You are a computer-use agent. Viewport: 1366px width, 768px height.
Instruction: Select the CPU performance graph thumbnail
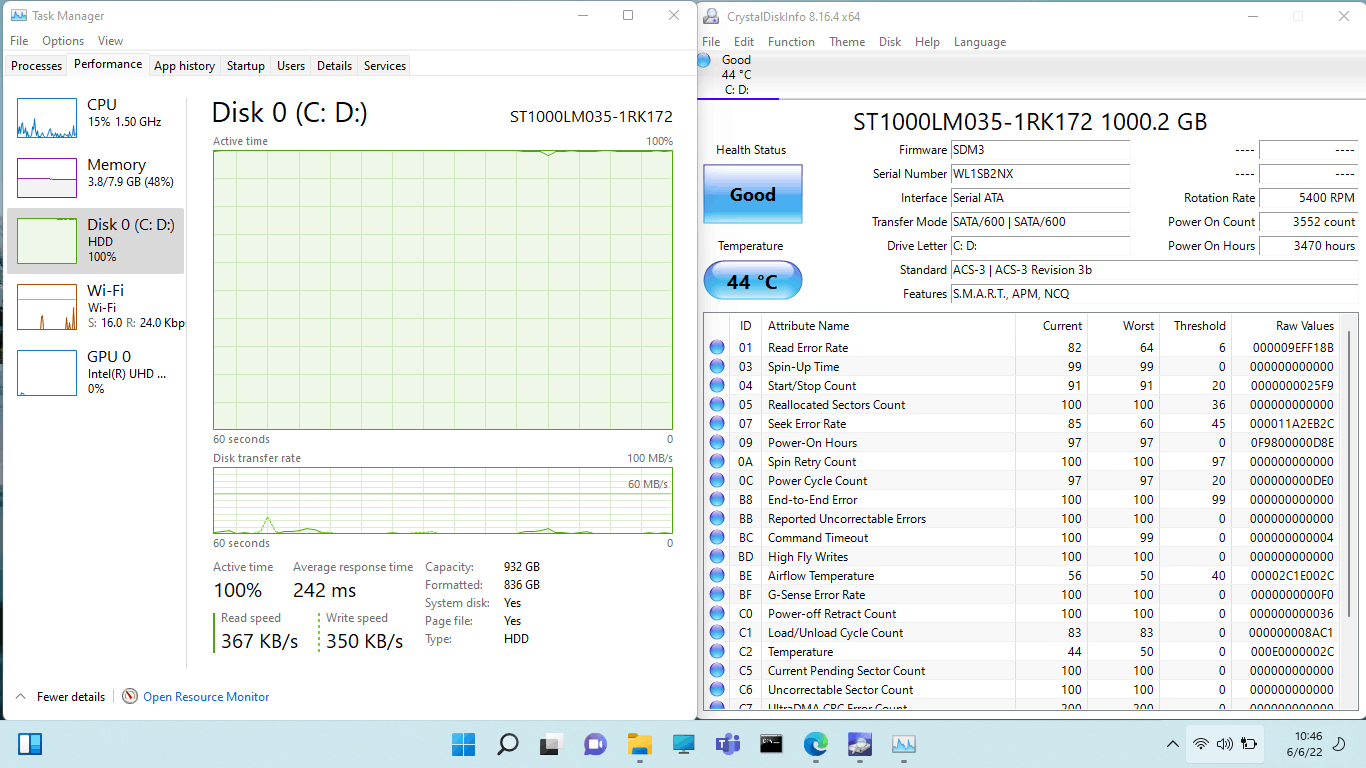(x=47, y=118)
